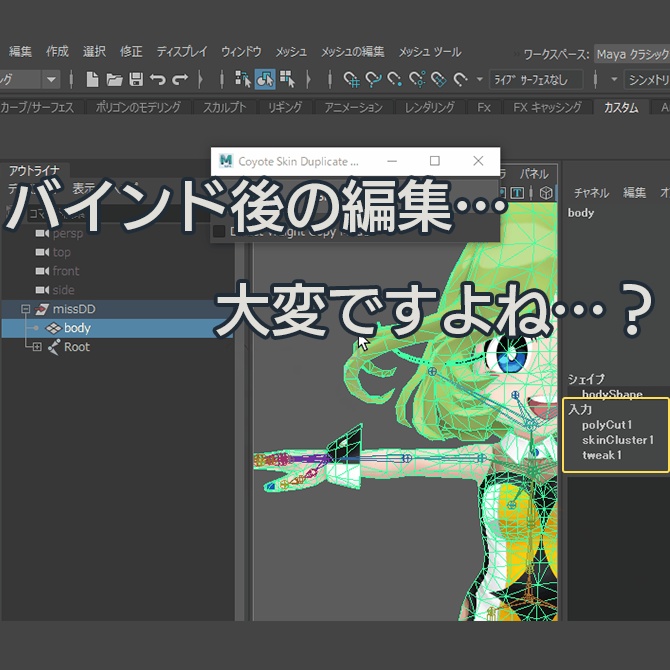670x670 pixels.
Task: Tick checkbox in Coyote Skin Duplicate window
Action: tap(219, 231)
